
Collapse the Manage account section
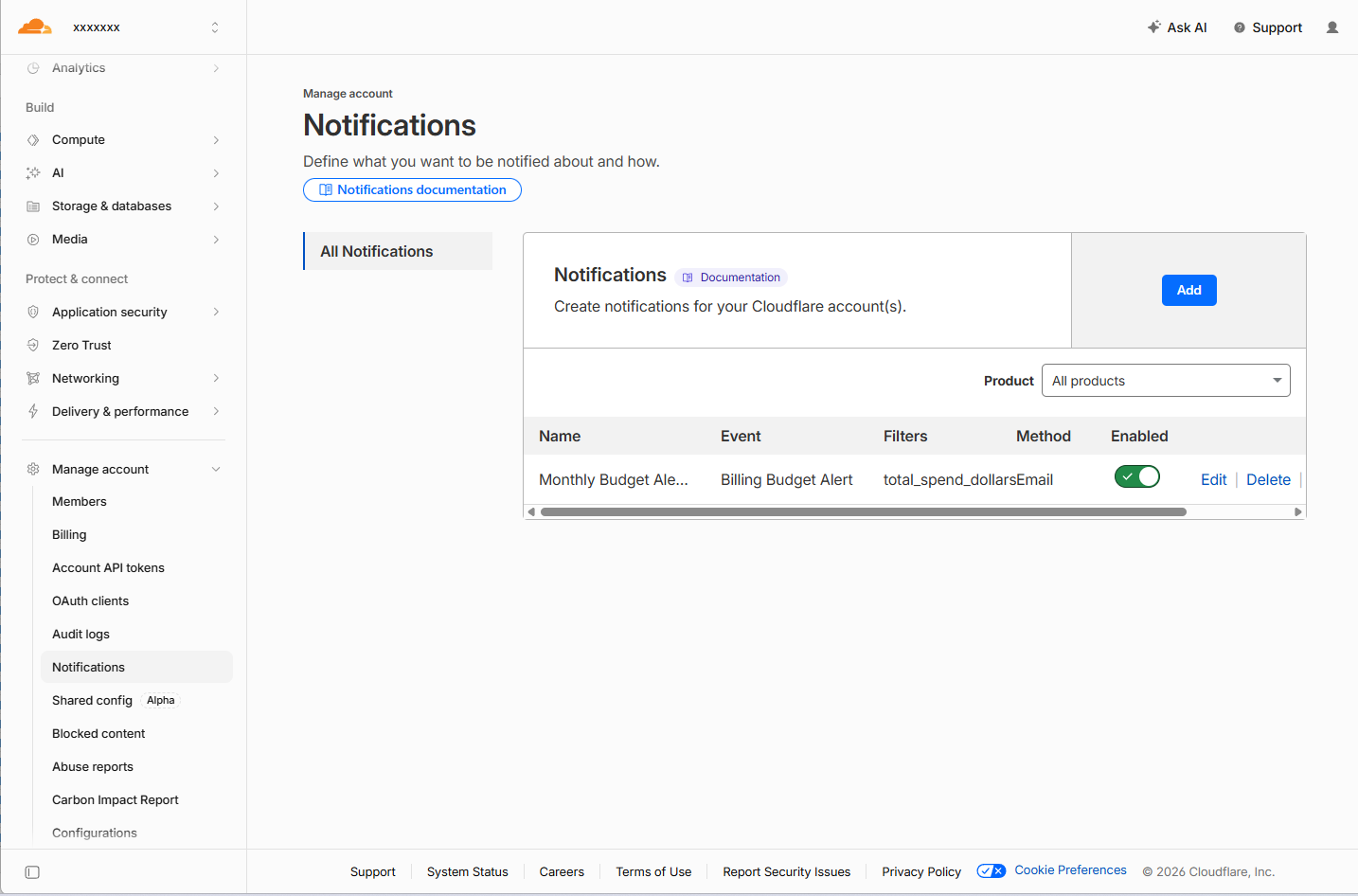[216, 470]
